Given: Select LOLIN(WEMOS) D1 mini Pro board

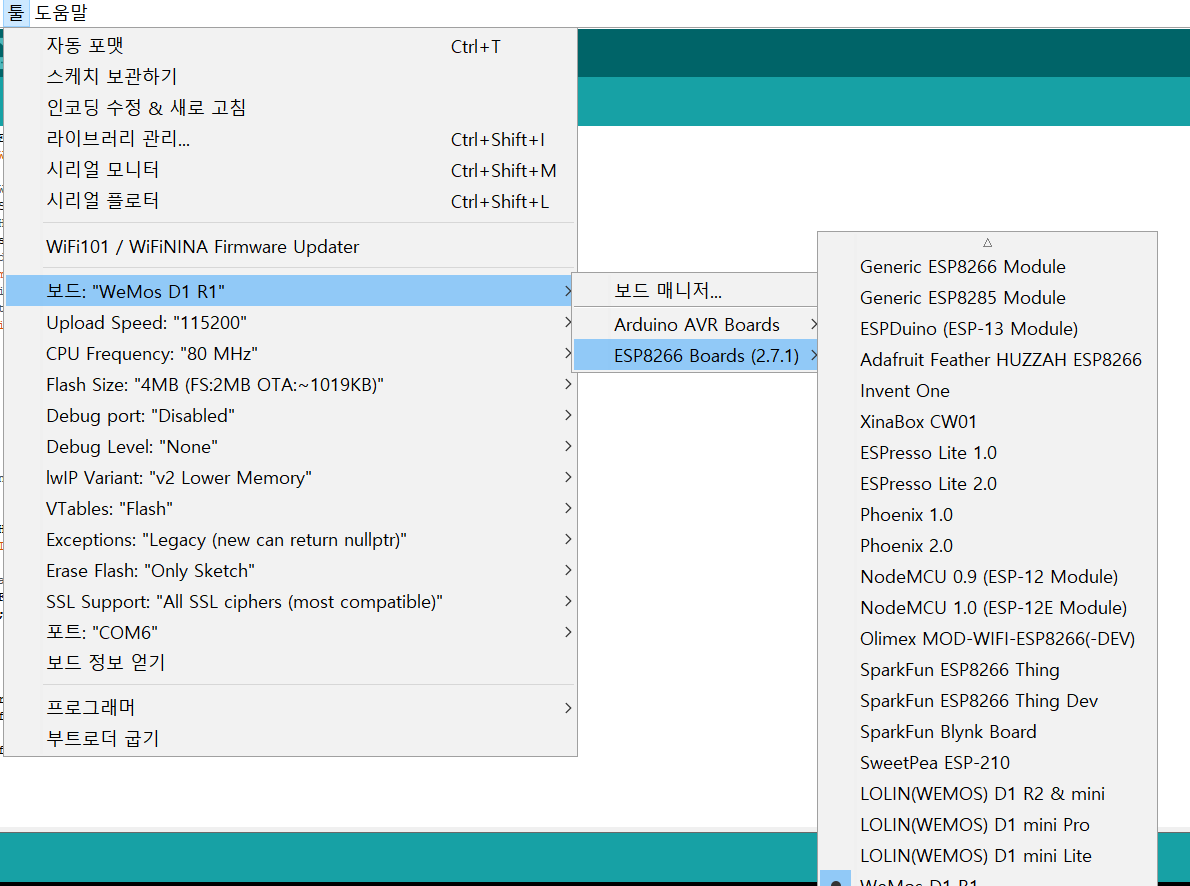Looking at the screenshot, I should [x=987, y=825].
